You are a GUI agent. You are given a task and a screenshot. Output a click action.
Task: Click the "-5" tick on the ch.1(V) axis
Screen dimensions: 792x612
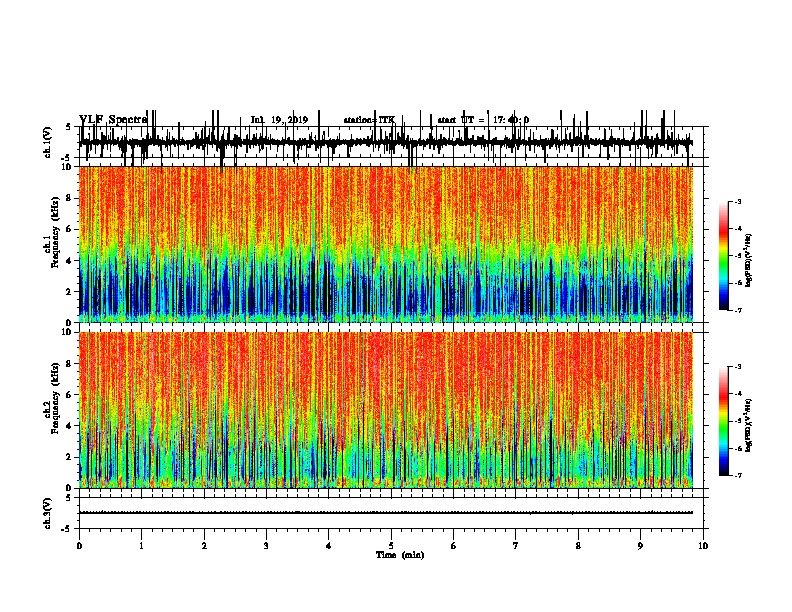tap(68, 158)
